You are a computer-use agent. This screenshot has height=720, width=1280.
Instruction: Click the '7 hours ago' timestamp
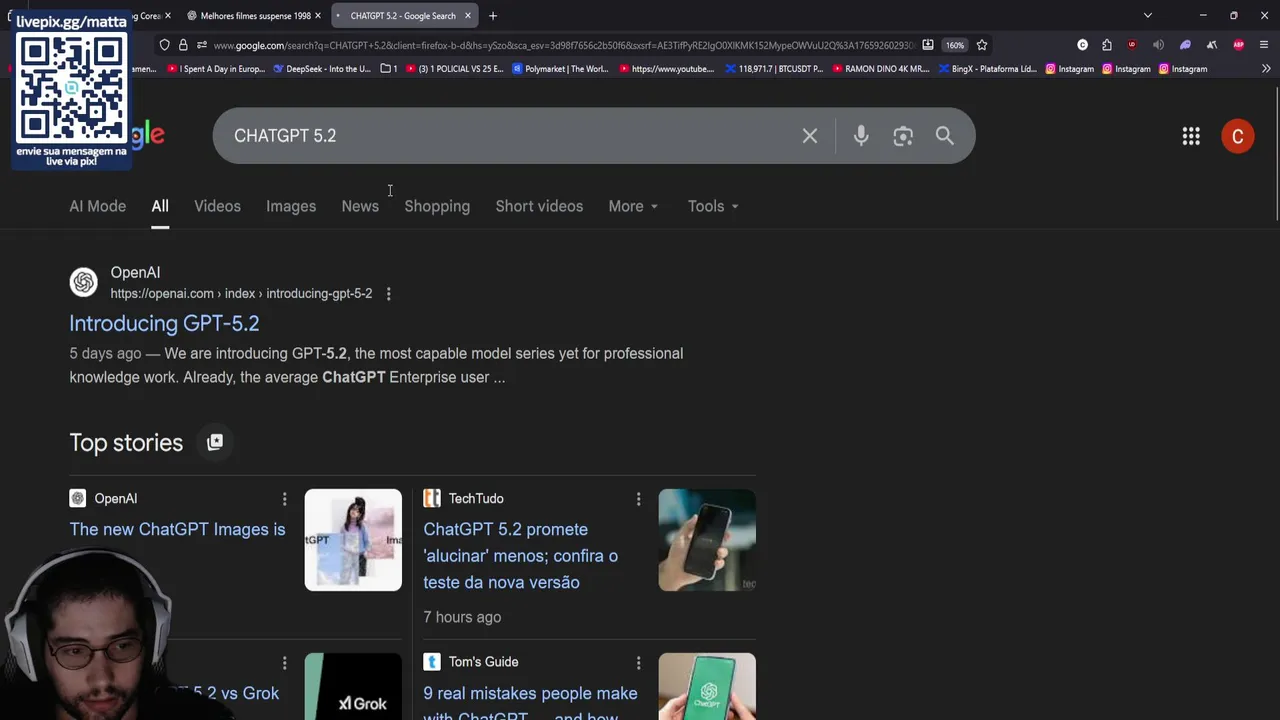click(x=462, y=617)
